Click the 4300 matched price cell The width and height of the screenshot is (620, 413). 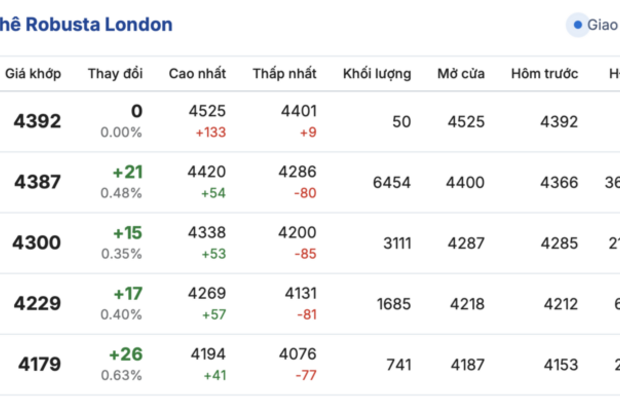pyautogui.click(x=37, y=242)
